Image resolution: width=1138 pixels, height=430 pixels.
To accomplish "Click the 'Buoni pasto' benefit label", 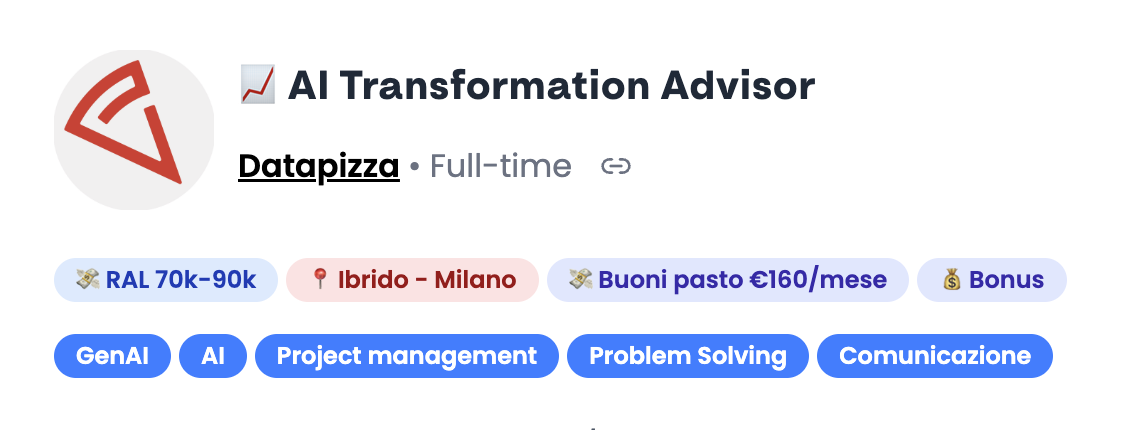I will [671, 280].
